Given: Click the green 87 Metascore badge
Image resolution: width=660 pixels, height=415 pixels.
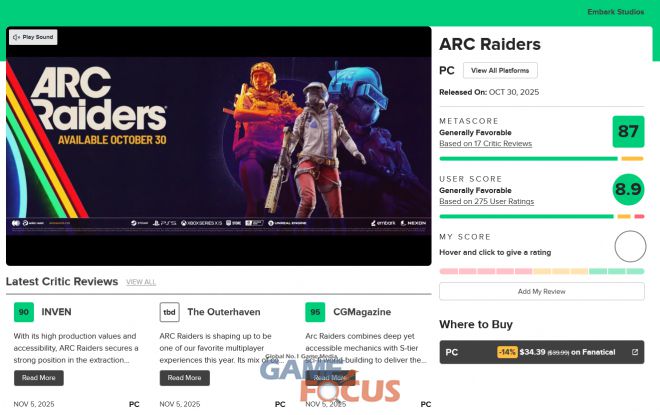Looking at the screenshot, I should click(x=628, y=131).
